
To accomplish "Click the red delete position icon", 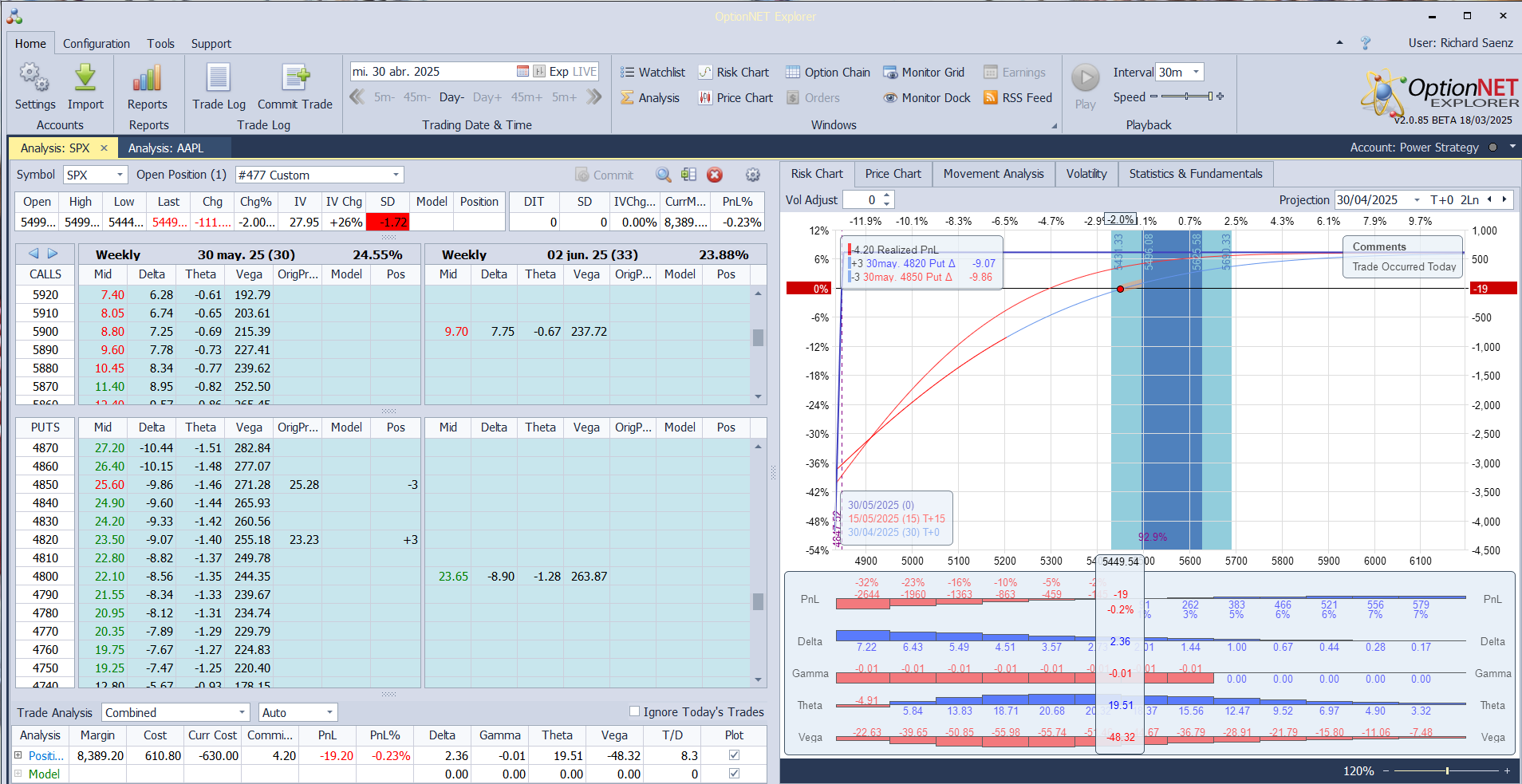I will point(715,175).
